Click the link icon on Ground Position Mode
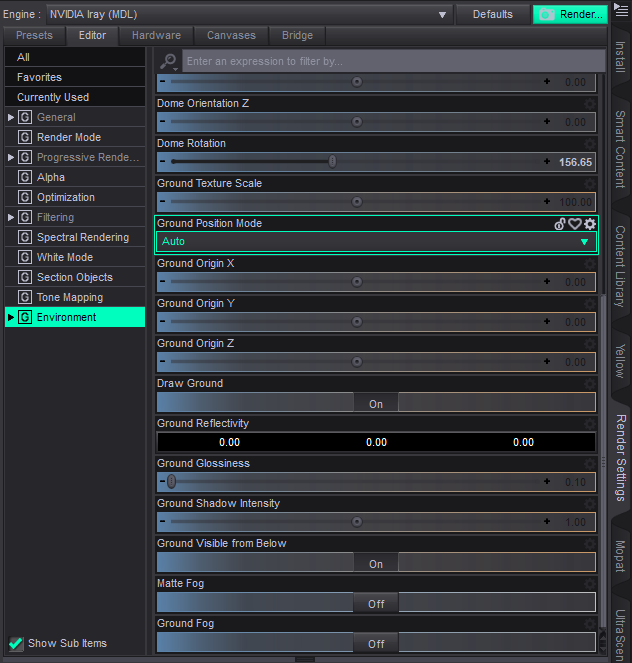The image size is (632, 663). (560, 224)
